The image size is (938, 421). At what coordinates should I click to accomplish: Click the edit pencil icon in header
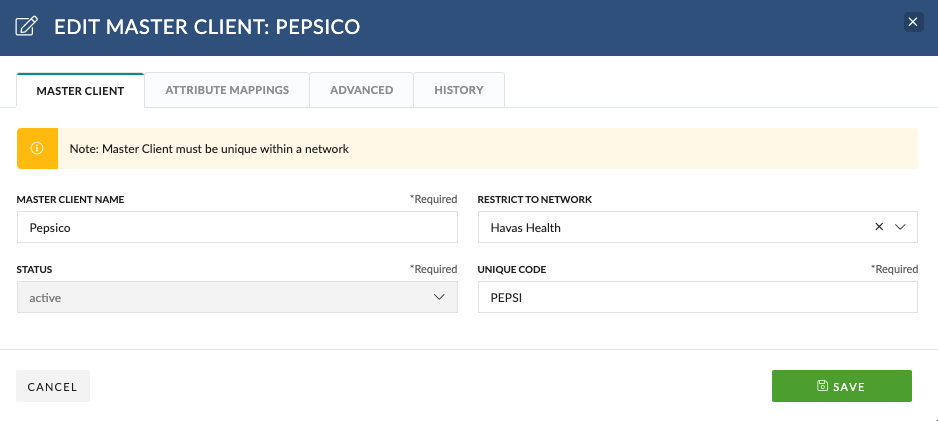click(x=26, y=26)
